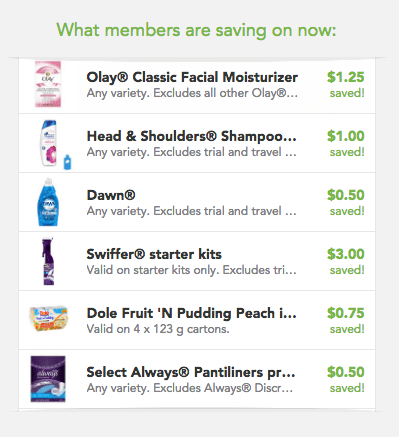Screen dimensions: 399x437
Task: Open Olay Classic Facial Moisturizer offer
Action: pos(192,77)
